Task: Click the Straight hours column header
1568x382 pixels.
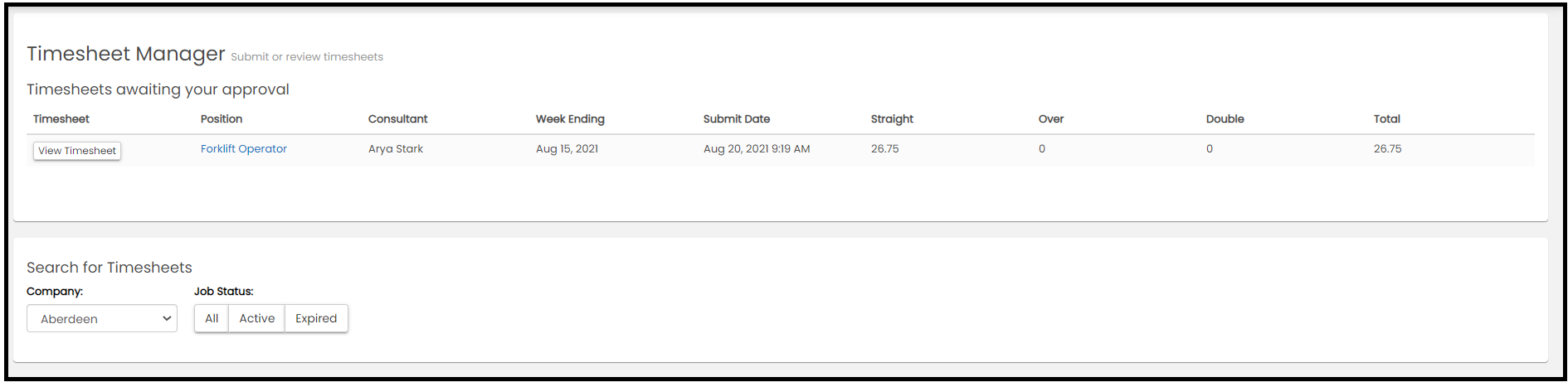Action: 892,119
